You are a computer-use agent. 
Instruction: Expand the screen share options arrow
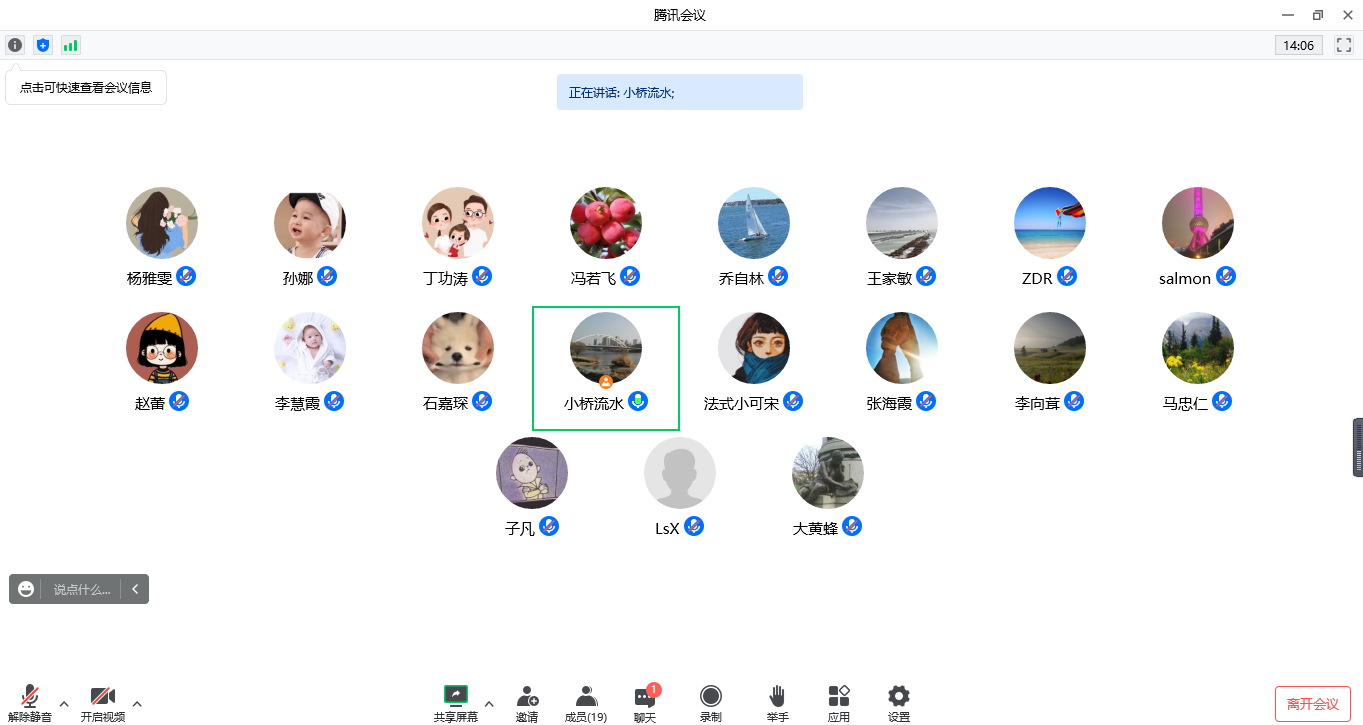pos(489,703)
